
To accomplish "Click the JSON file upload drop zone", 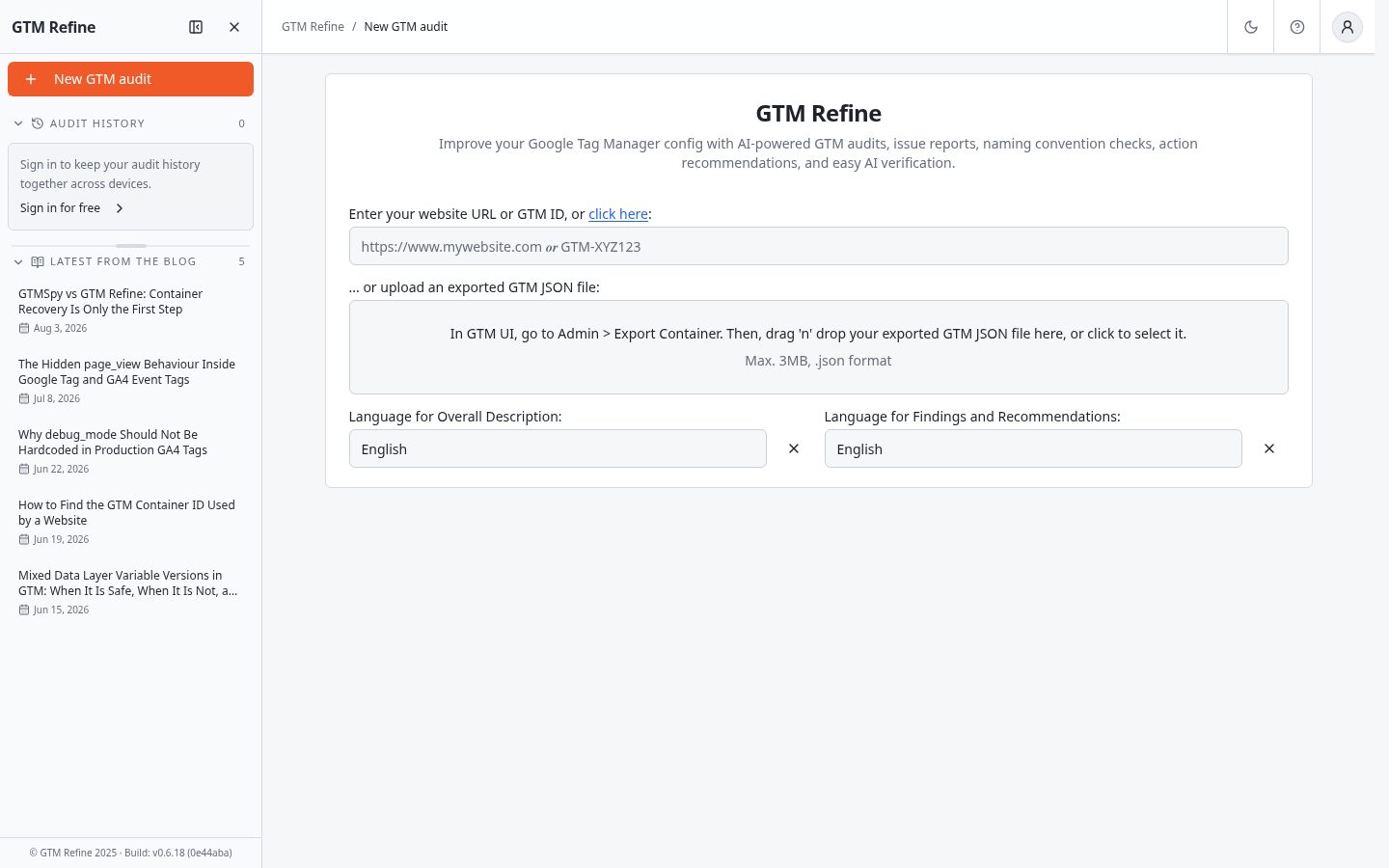I will click(818, 347).
